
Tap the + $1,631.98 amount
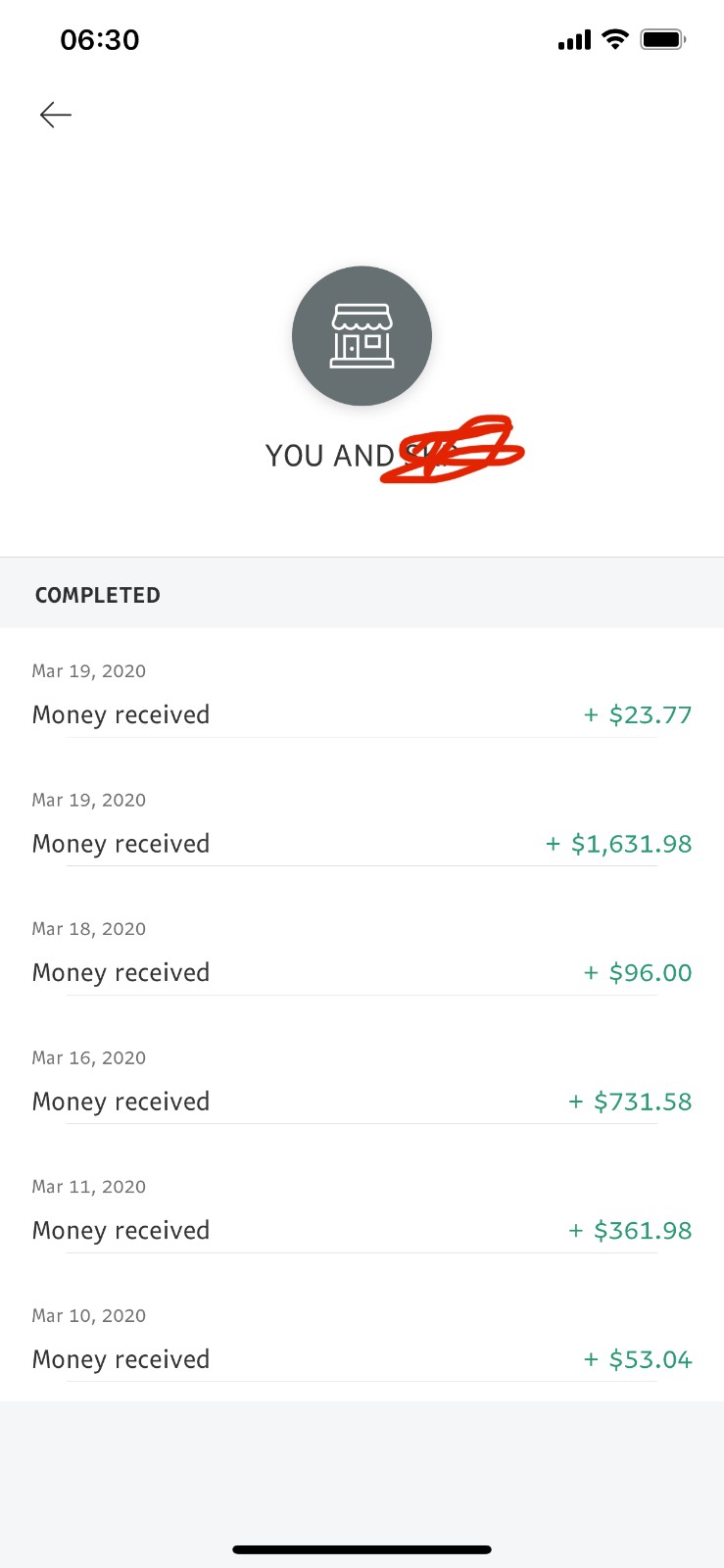coord(618,844)
